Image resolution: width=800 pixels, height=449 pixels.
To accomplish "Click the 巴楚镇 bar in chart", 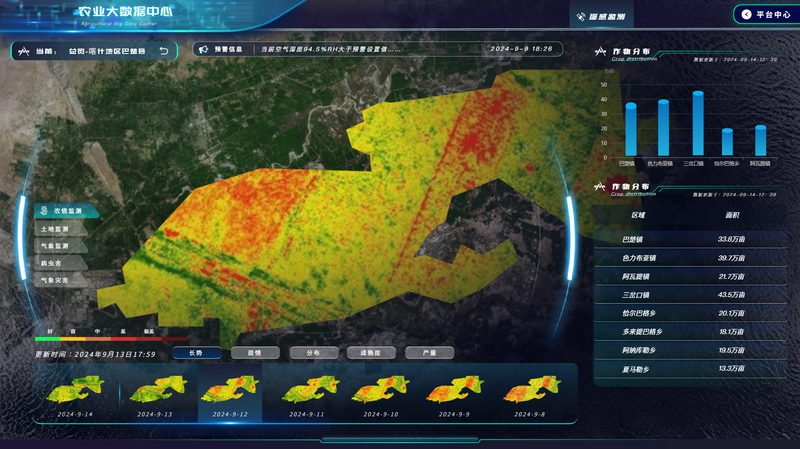I will 631,130.
